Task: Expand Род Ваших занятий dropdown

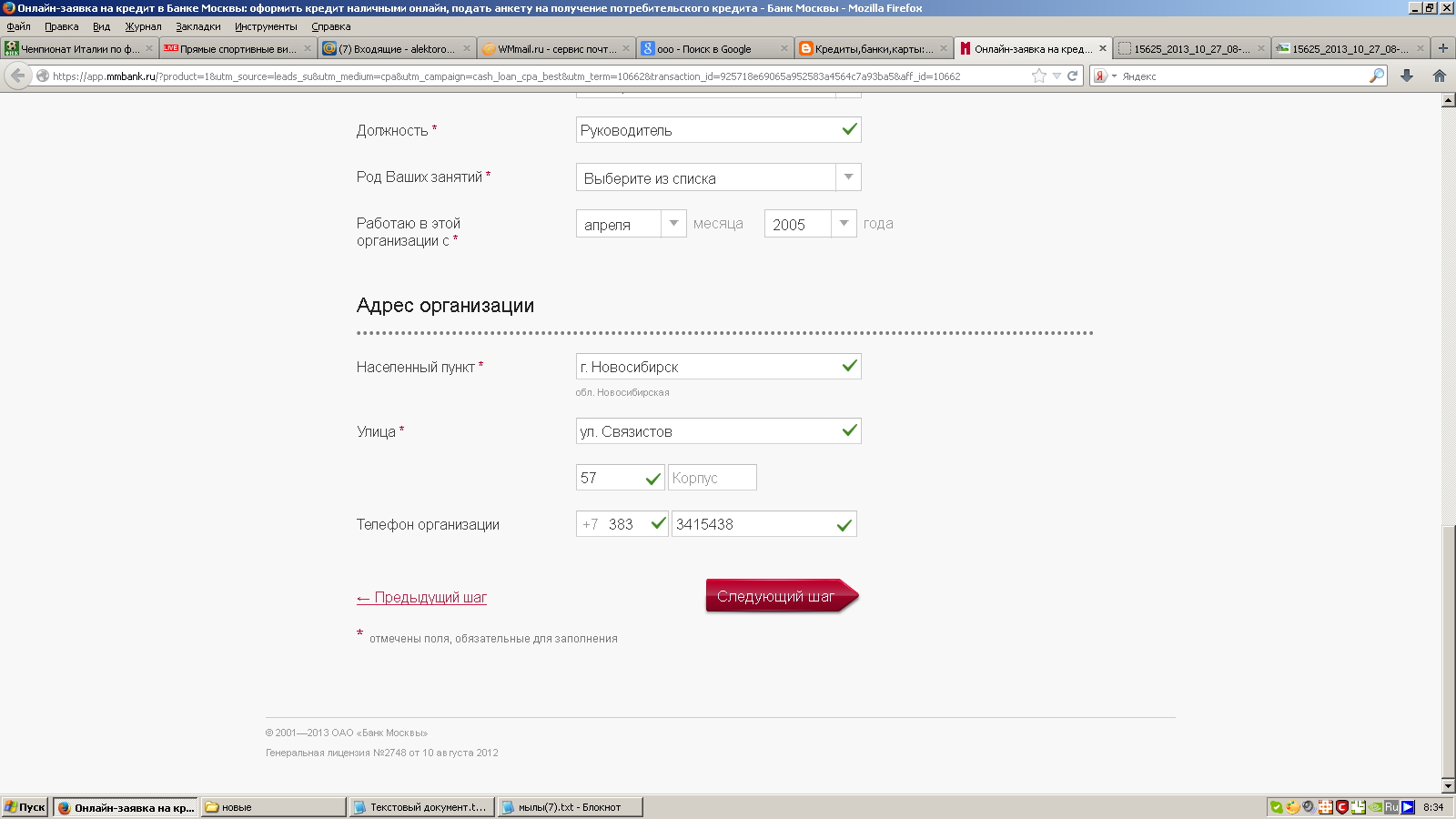Action: point(718,177)
